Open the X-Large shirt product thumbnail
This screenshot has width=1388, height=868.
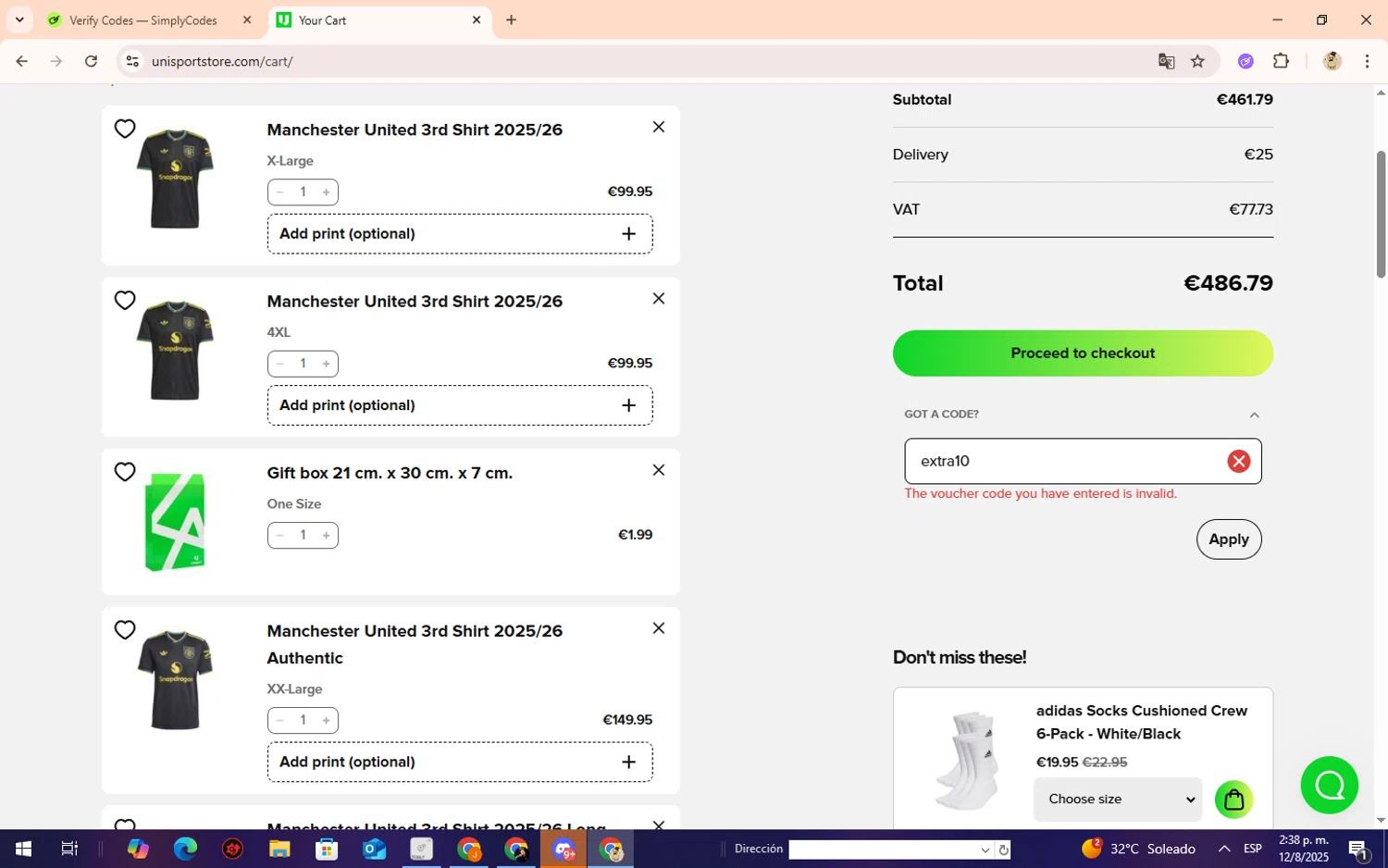pos(175,180)
